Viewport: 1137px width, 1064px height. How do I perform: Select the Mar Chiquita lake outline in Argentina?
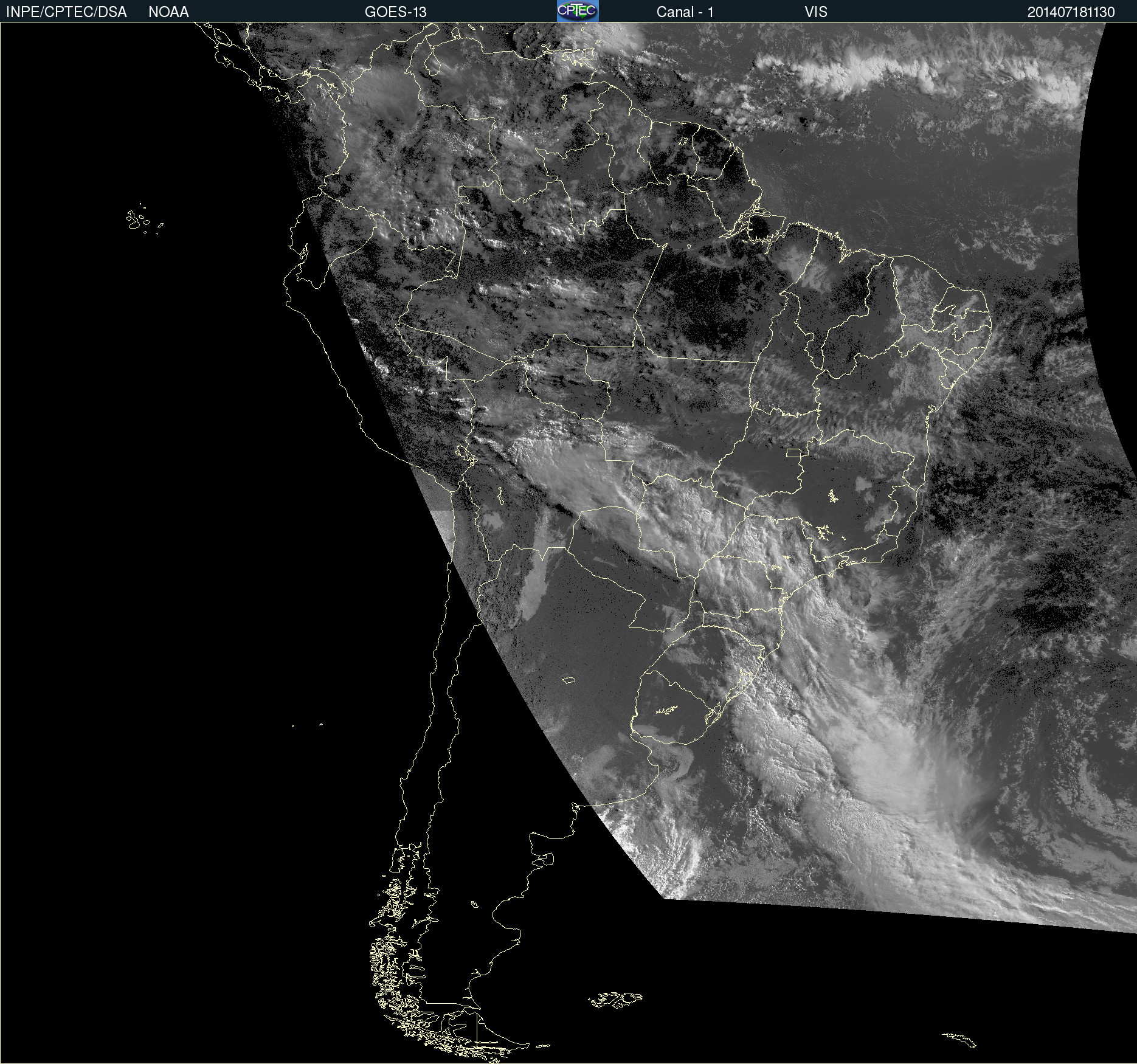(568, 680)
